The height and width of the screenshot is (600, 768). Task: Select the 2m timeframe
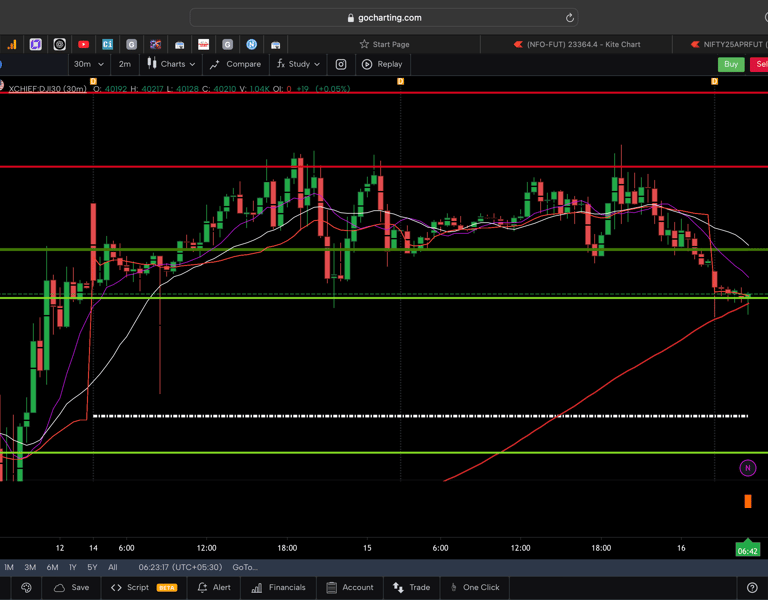tap(125, 64)
